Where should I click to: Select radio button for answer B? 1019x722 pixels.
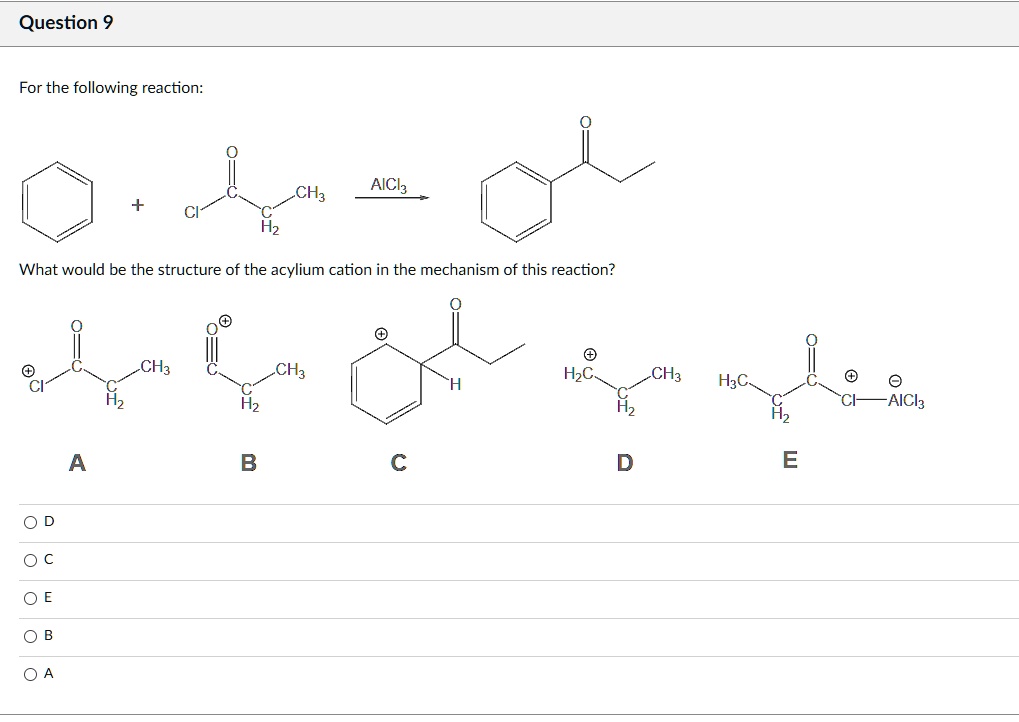(x=31, y=634)
